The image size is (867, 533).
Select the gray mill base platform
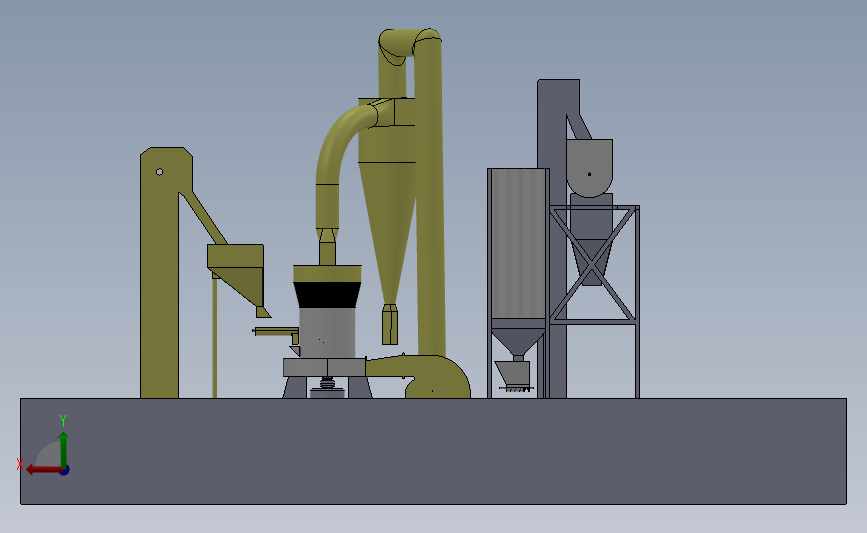tap(325, 368)
